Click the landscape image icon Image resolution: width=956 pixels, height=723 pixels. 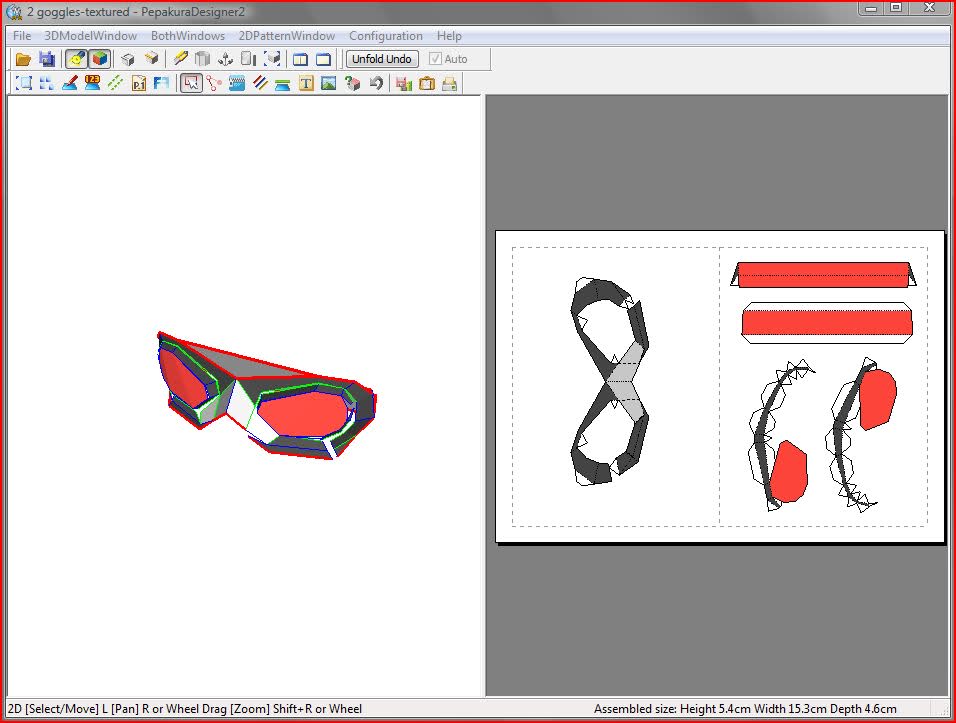(329, 83)
